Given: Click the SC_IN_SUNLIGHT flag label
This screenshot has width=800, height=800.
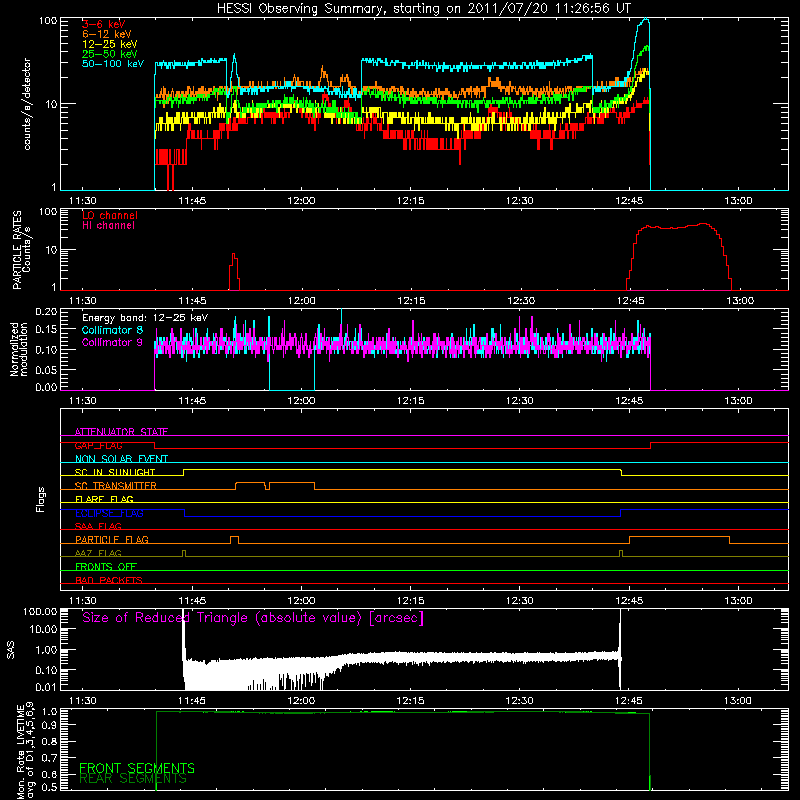Looking at the screenshot, I should 115,472.
